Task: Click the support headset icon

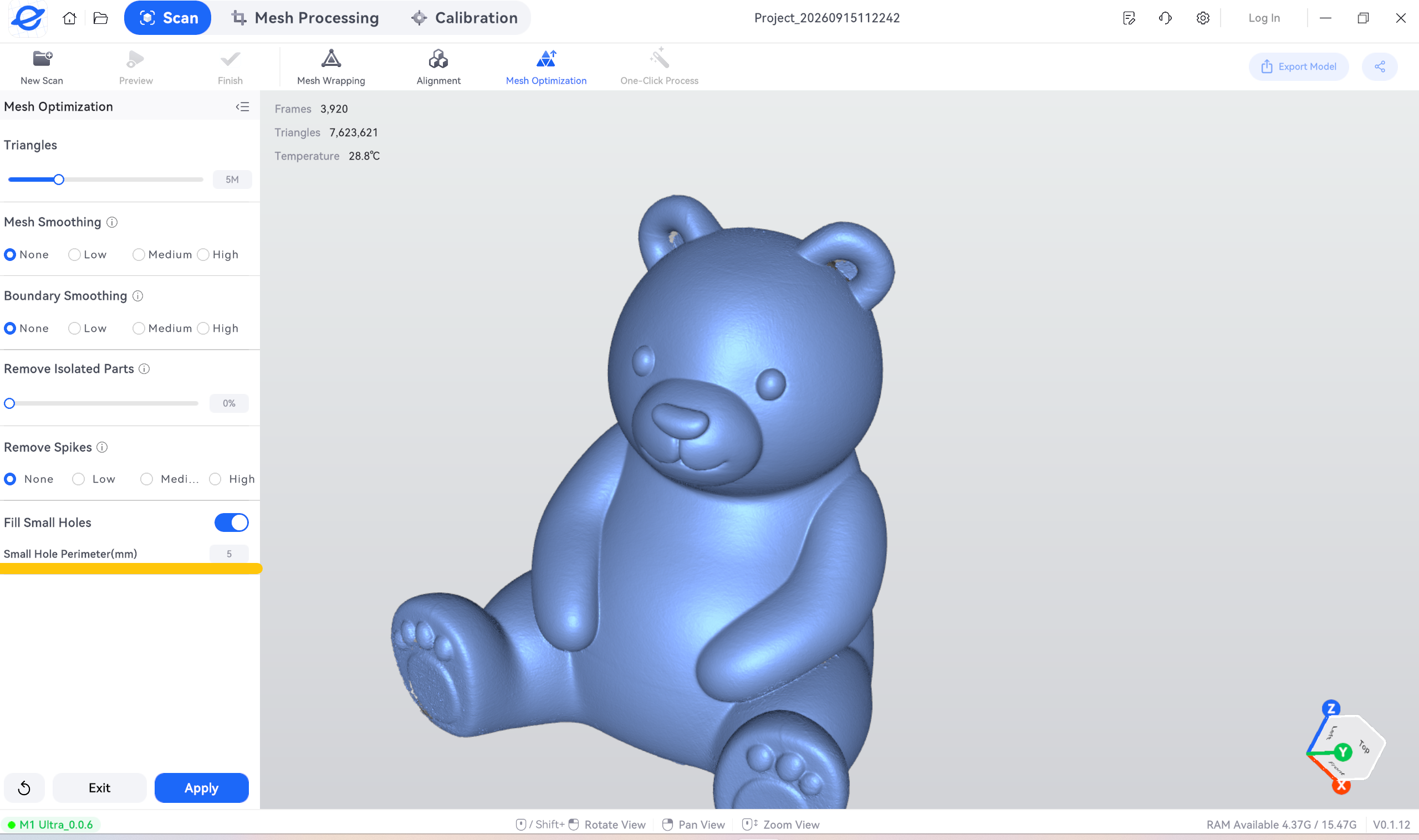Action: pos(1165,18)
